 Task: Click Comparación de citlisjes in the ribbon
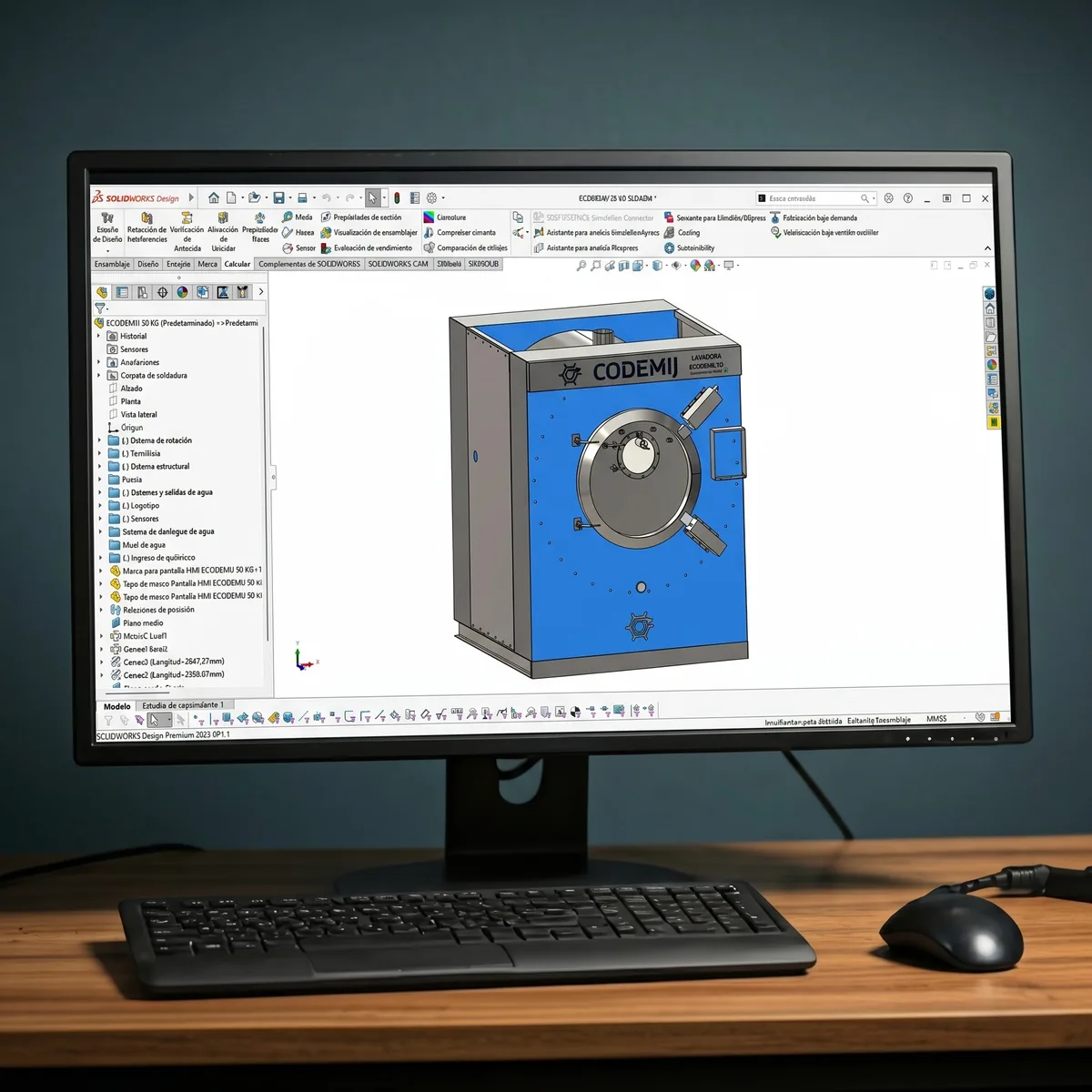click(x=465, y=248)
